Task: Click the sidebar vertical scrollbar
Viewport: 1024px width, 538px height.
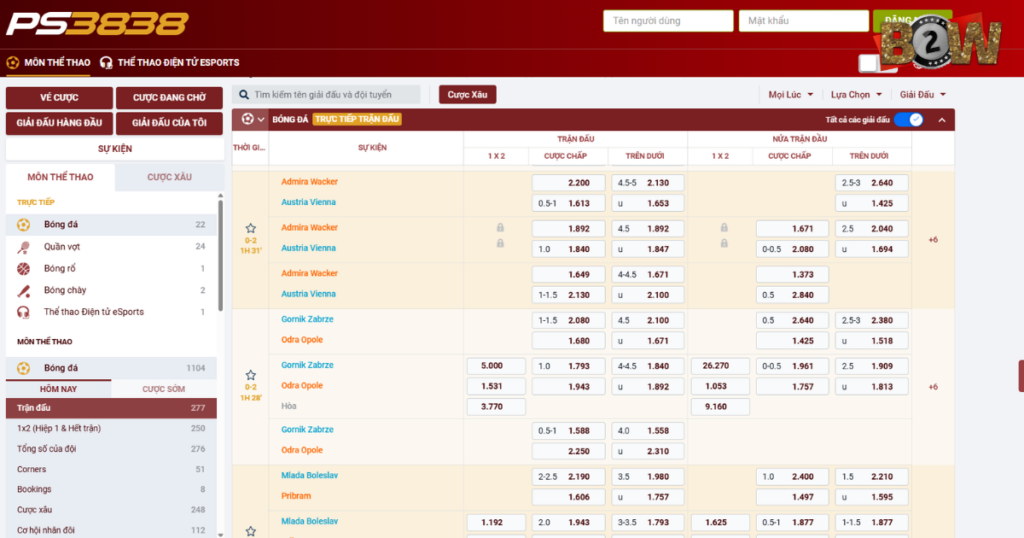Action: point(220,255)
